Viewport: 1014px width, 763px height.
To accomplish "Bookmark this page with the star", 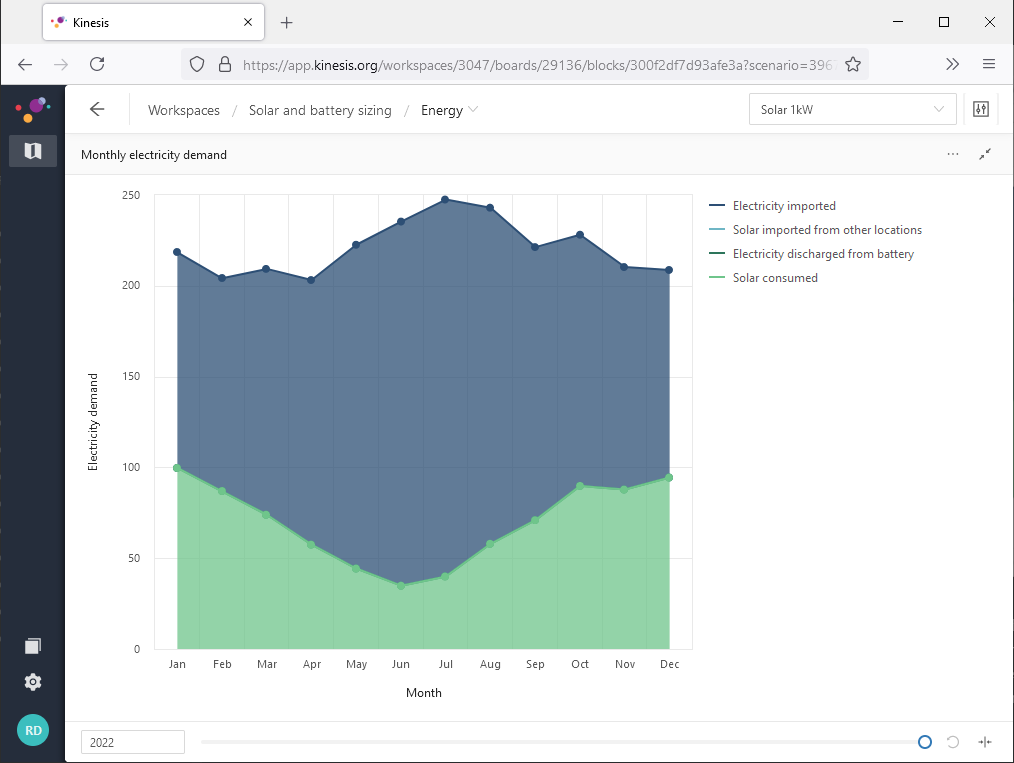I will pyautogui.click(x=853, y=64).
